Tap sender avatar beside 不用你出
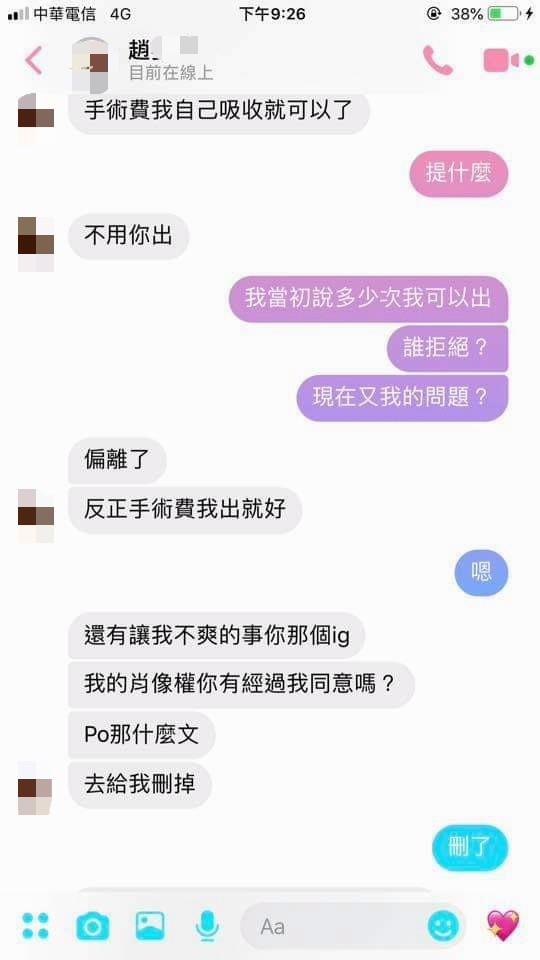Screen dimensions: 540x960 point(36,244)
